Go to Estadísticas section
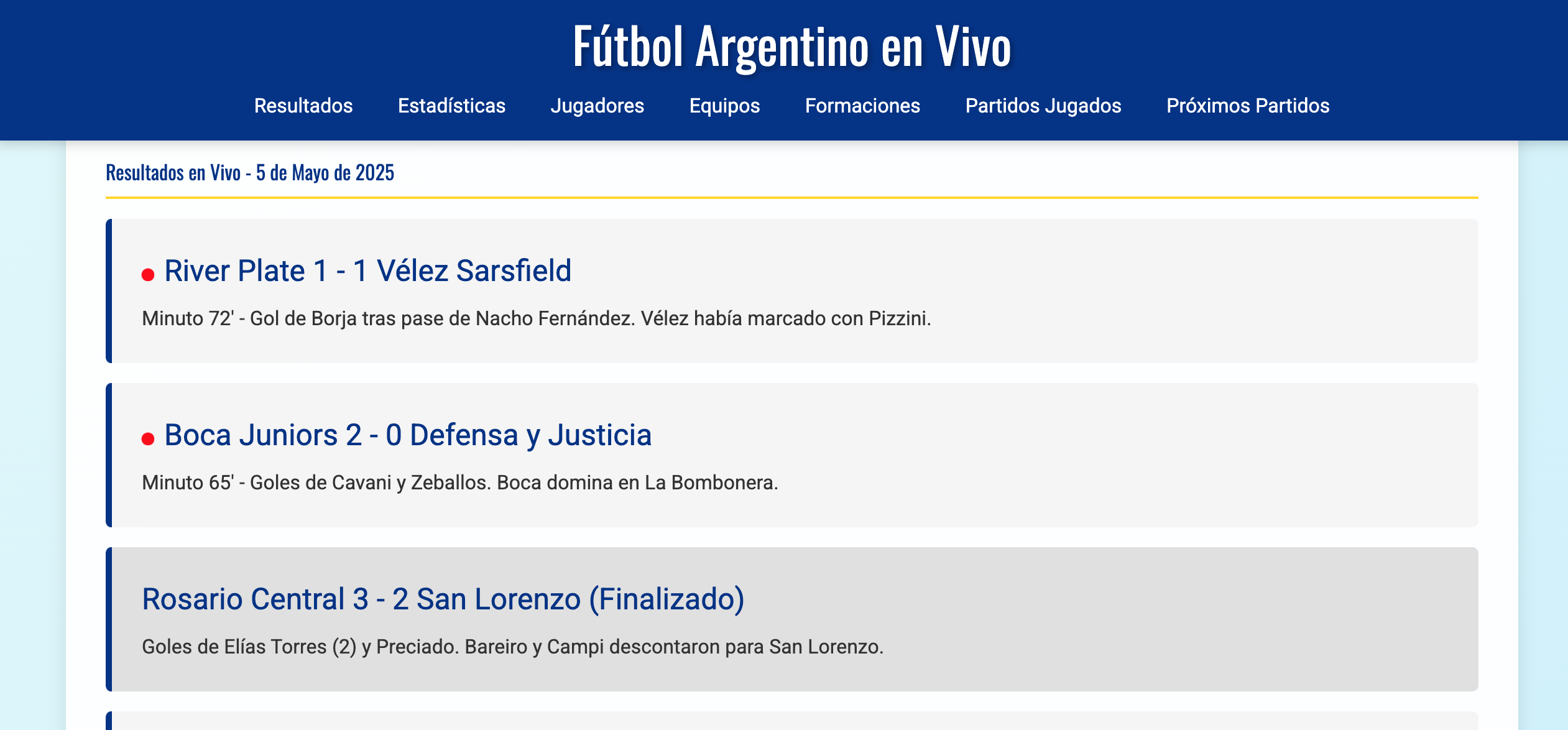Screen dimensions: 1568x730 coord(451,106)
